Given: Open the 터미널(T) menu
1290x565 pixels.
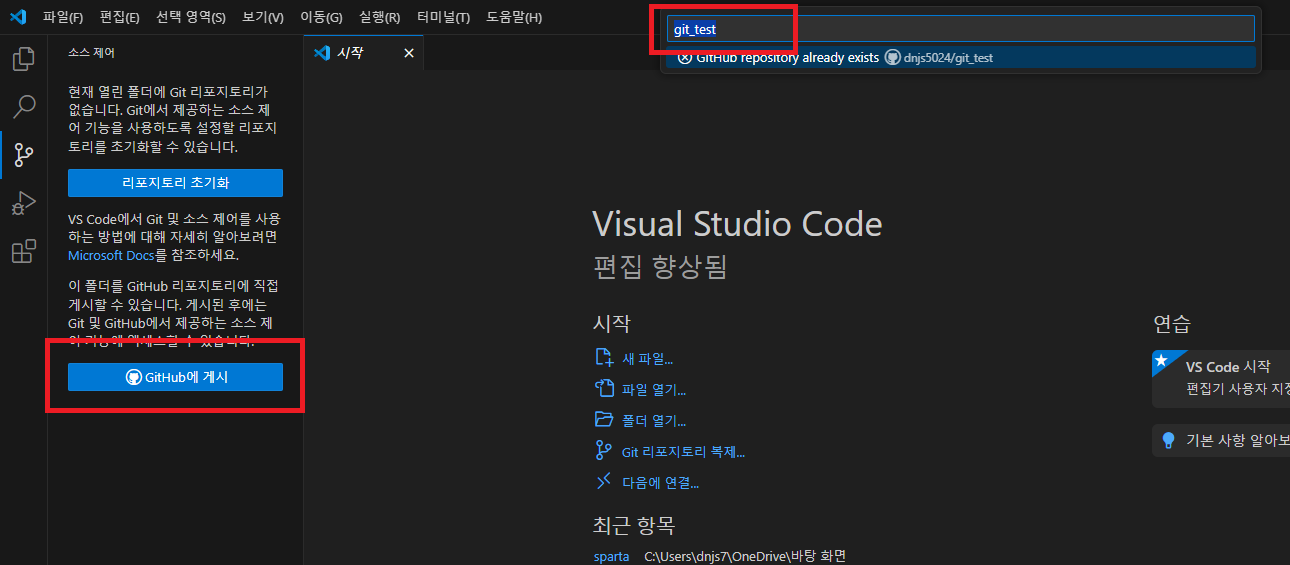Looking at the screenshot, I should (x=443, y=17).
